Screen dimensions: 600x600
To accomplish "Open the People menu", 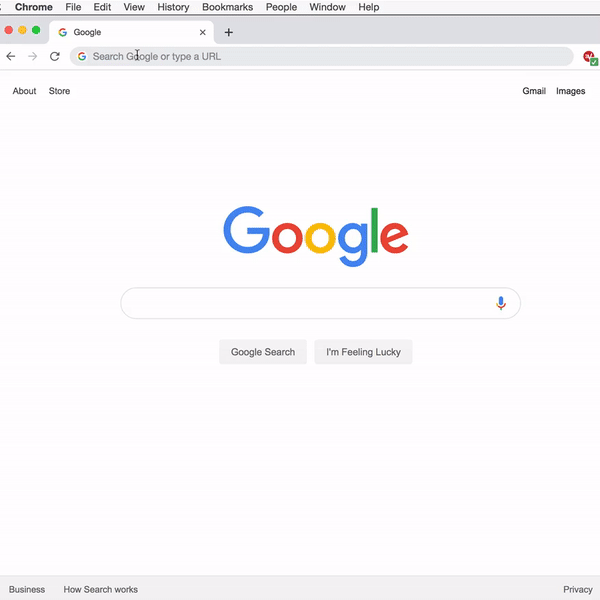I will pyautogui.click(x=281, y=7).
